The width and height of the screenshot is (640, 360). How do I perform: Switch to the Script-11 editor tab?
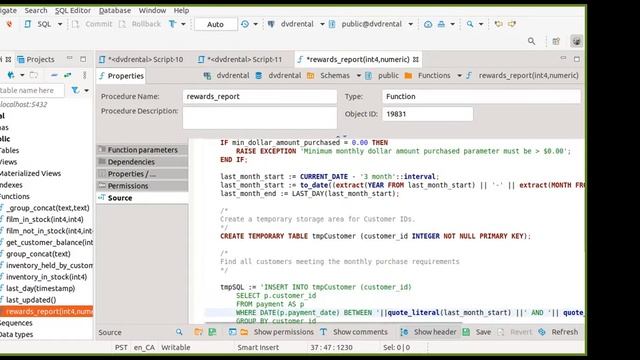point(240,59)
